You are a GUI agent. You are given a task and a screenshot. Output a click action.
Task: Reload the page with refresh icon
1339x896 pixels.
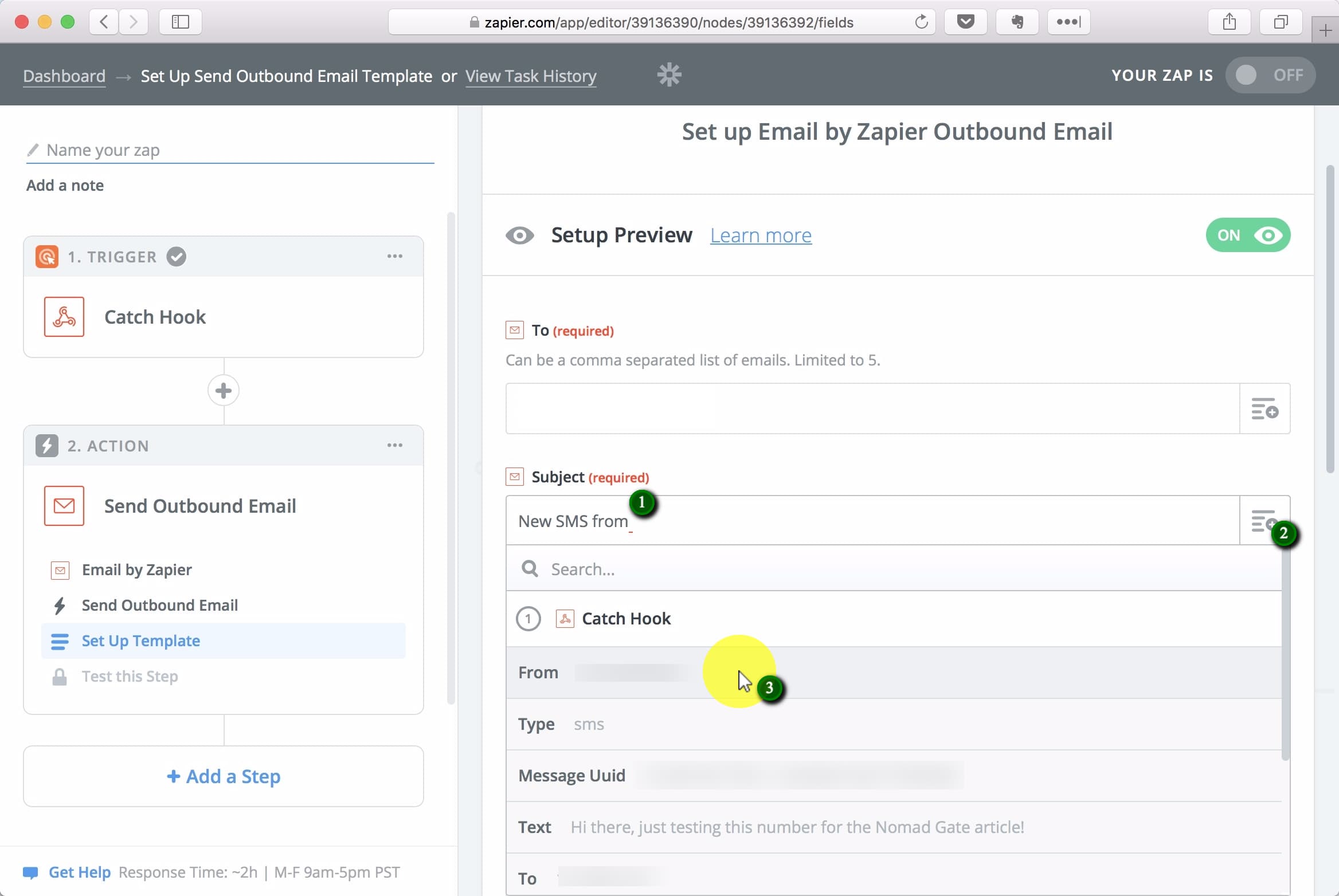pyautogui.click(x=921, y=22)
